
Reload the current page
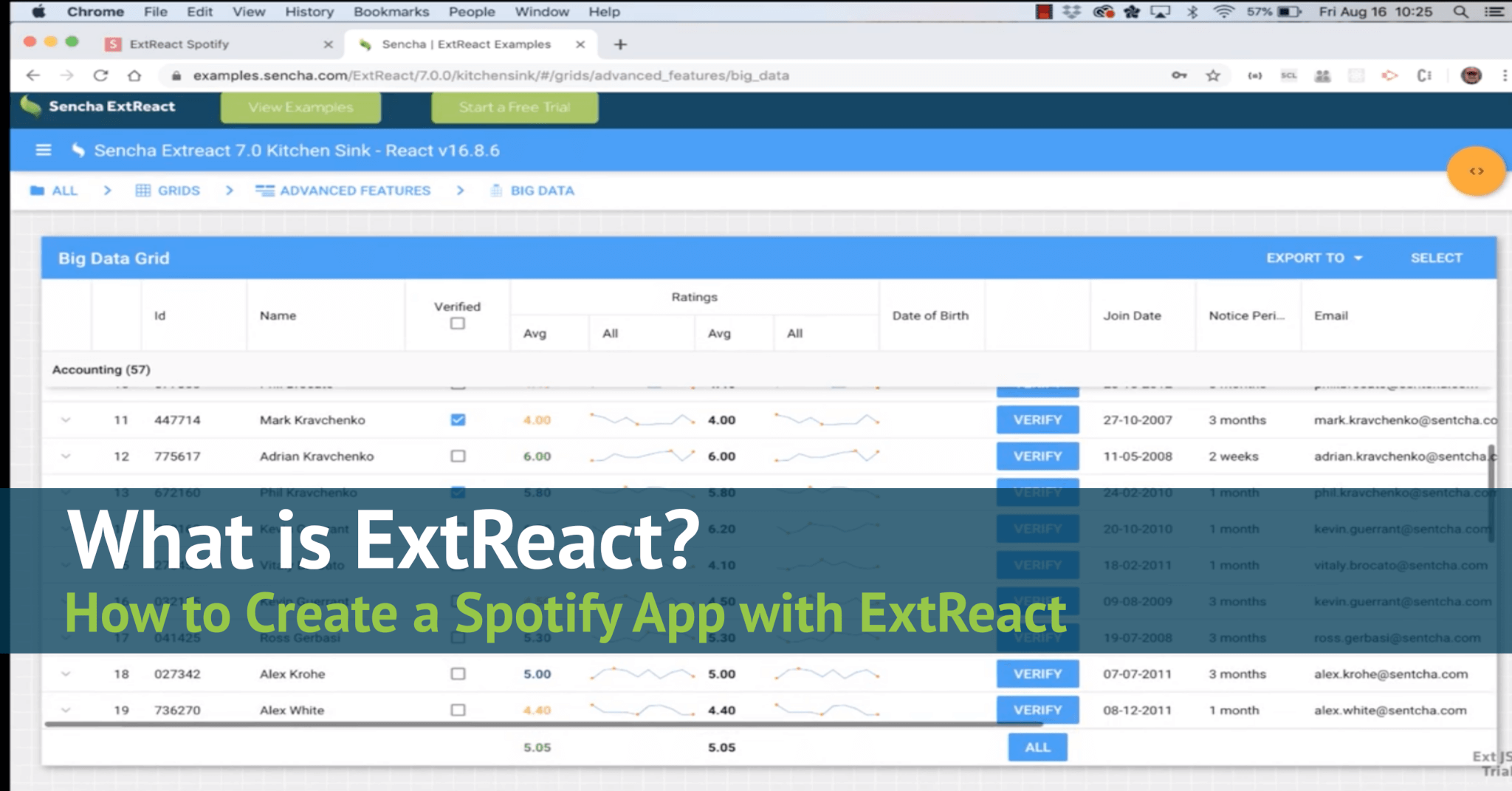(x=101, y=75)
